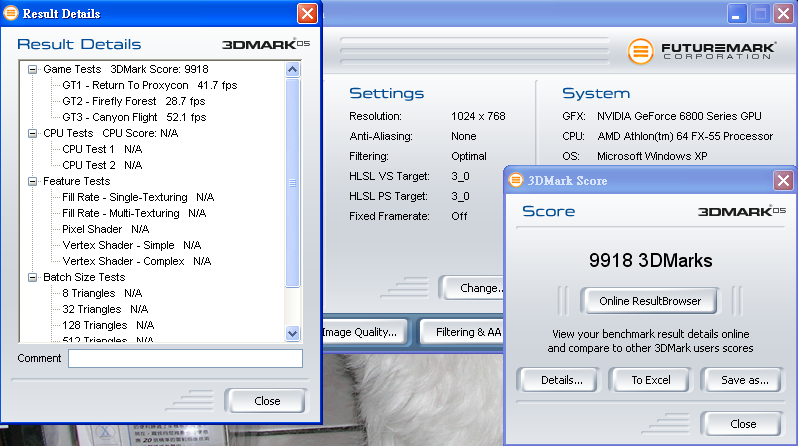Collapse the CPU Tests tree node
The image size is (798, 446).
click(x=33, y=133)
